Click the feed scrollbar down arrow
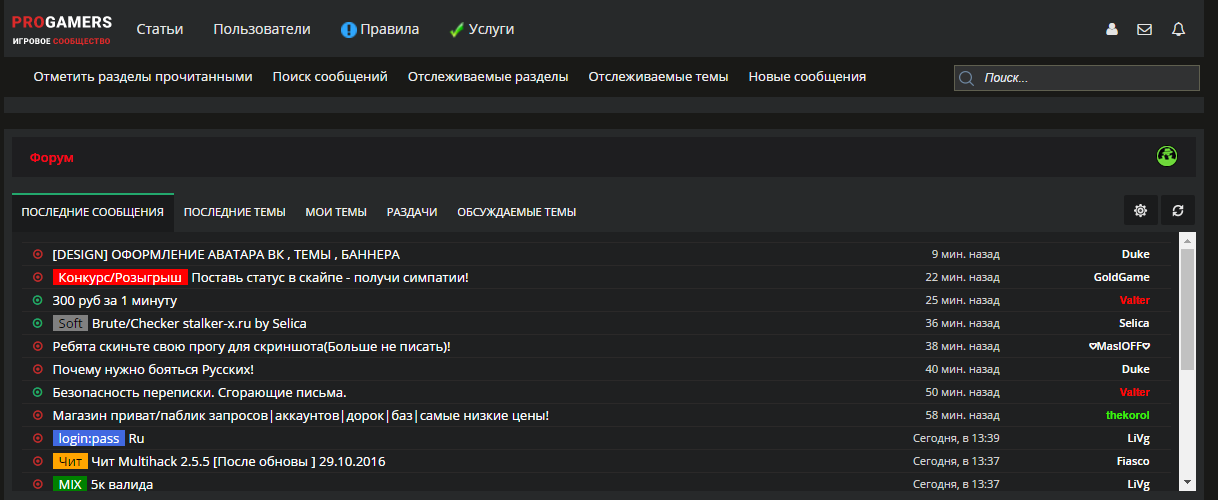 pyautogui.click(x=1188, y=482)
